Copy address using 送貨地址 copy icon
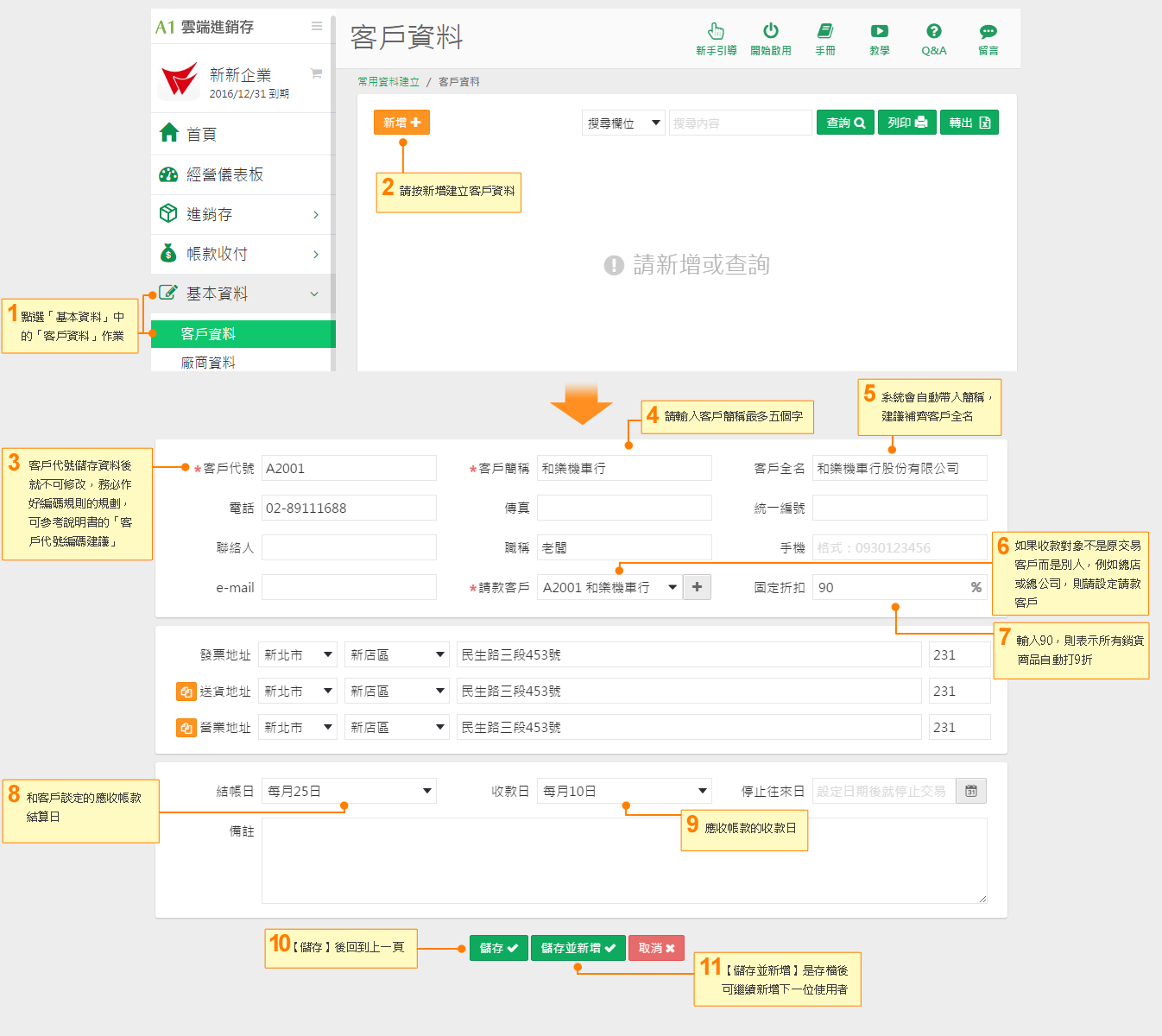This screenshot has width=1162, height=1036. click(186, 692)
